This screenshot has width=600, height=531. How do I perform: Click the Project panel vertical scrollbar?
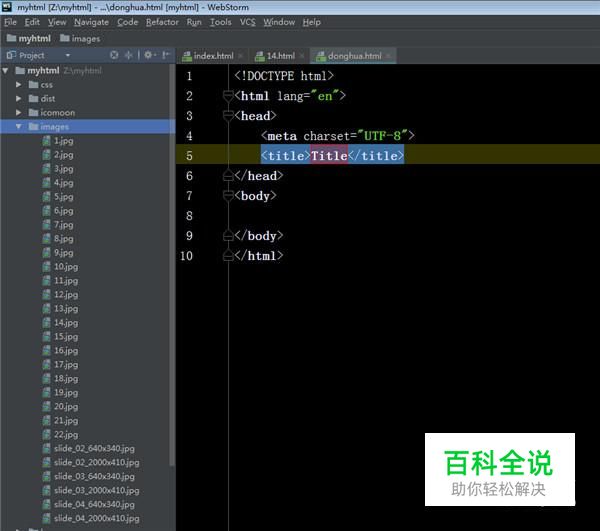172,265
